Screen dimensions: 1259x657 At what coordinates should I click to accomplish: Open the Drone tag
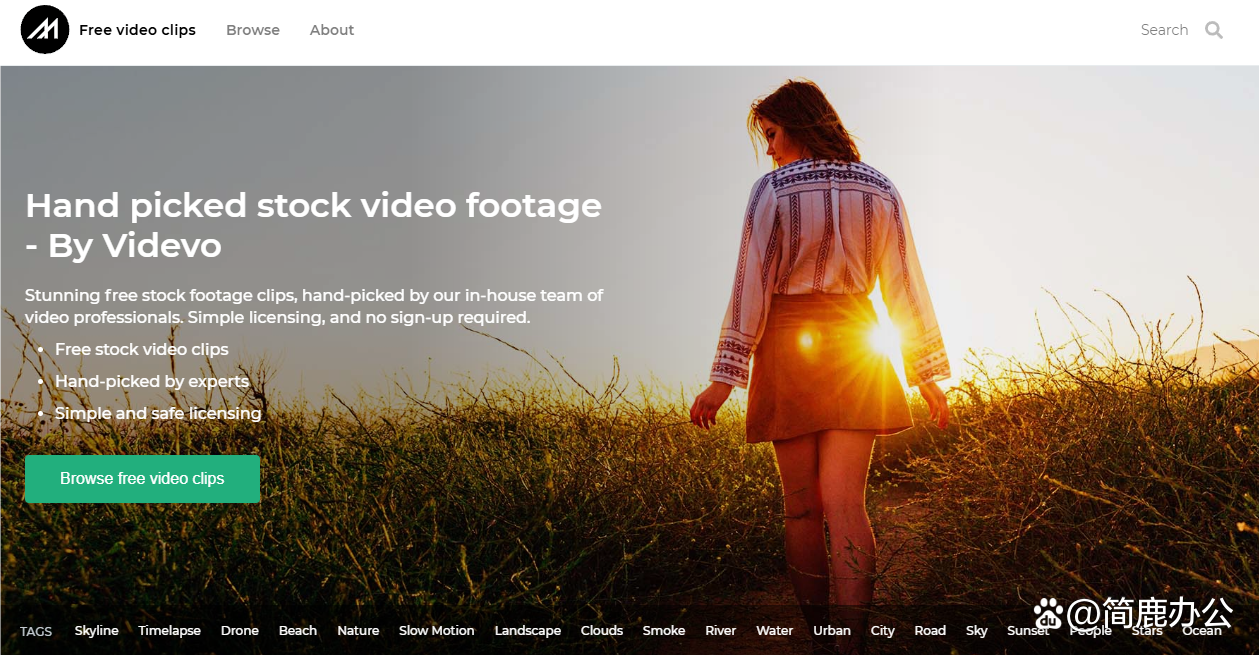tap(240, 631)
